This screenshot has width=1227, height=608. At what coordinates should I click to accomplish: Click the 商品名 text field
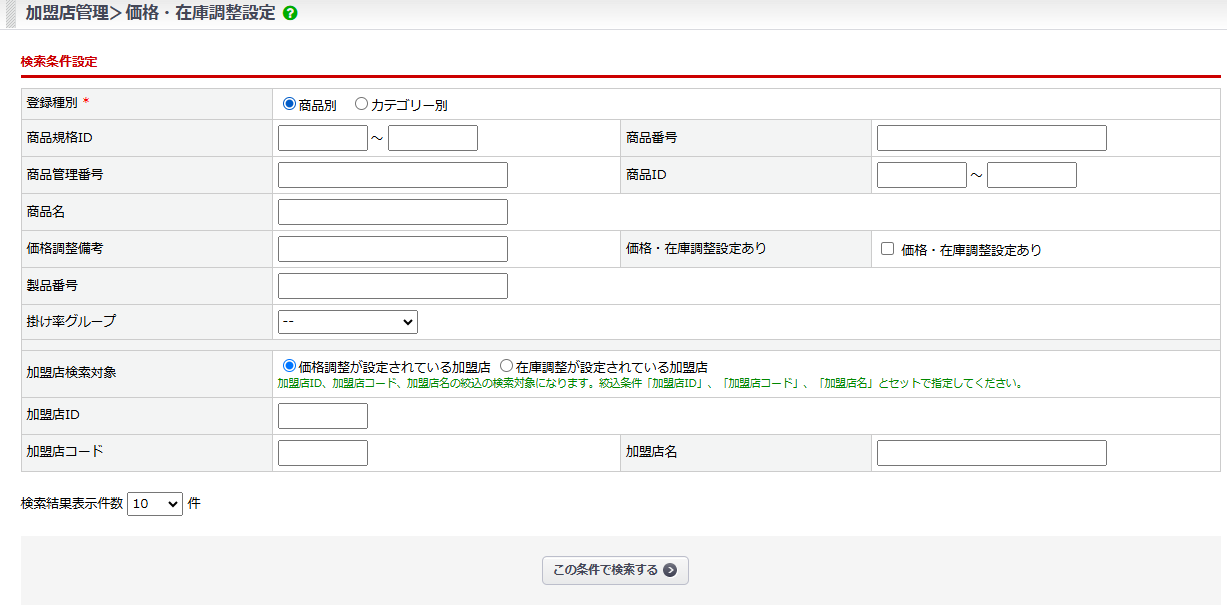(392, 212)
